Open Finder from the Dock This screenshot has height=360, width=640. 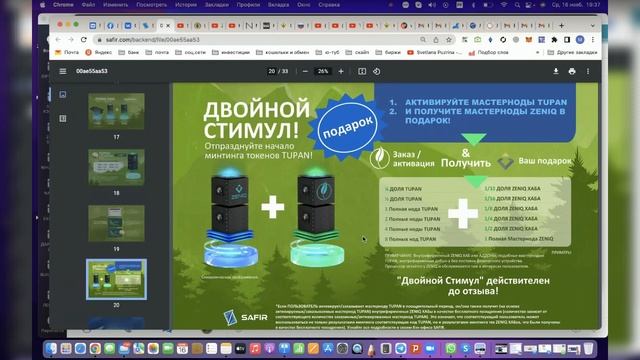pyautogui.click(x=51, y=349)
